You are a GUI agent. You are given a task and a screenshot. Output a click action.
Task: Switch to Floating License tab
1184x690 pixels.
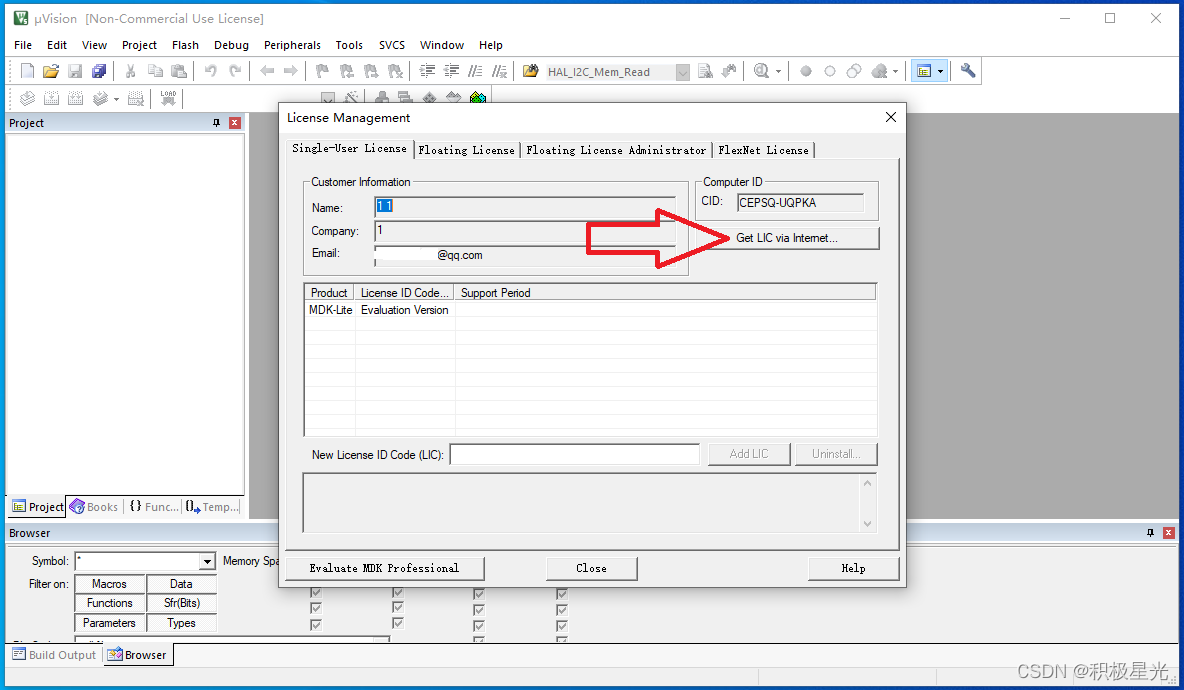click(x=466, y=150)
